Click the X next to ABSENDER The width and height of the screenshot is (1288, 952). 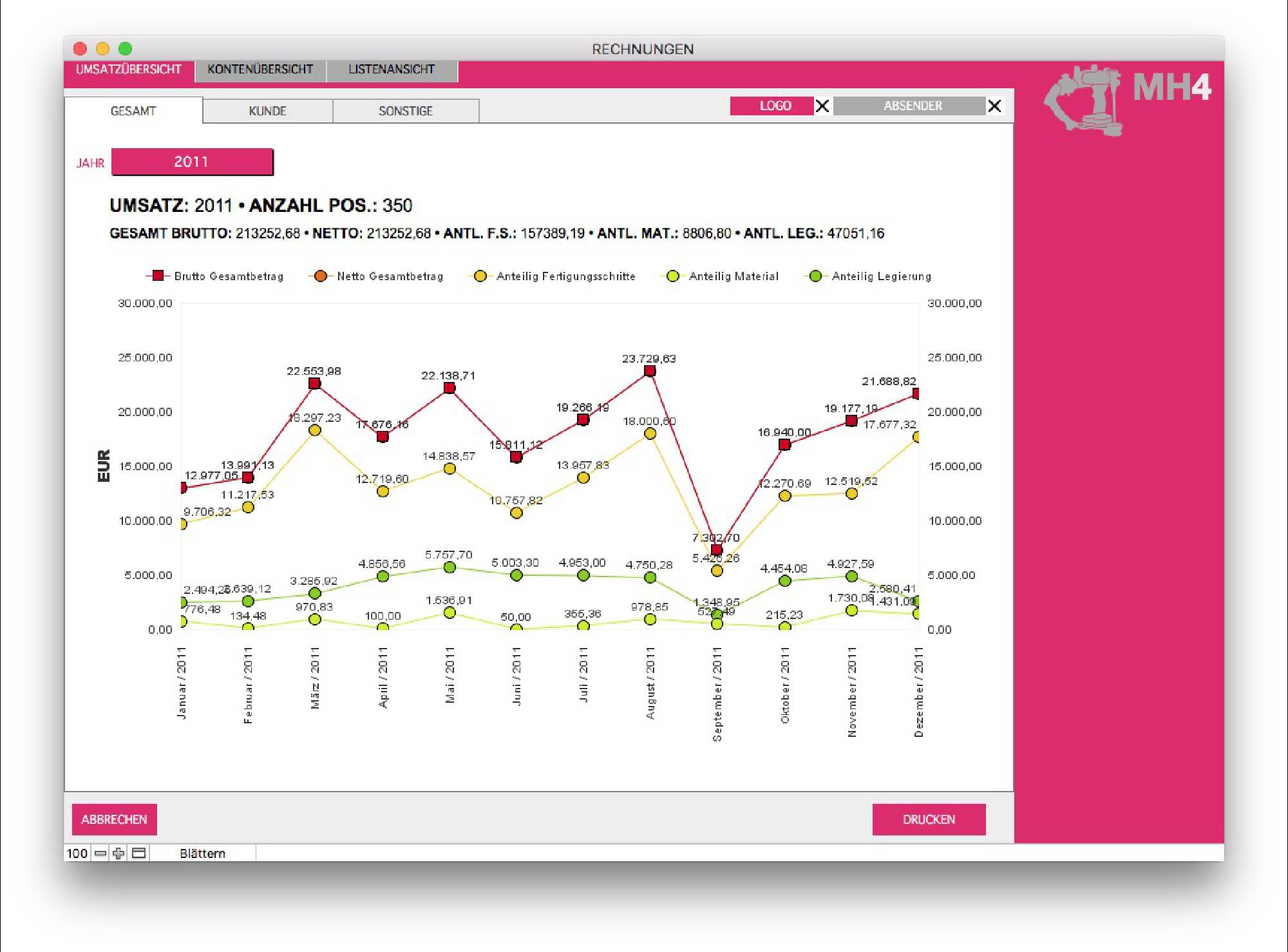point(994,106)
